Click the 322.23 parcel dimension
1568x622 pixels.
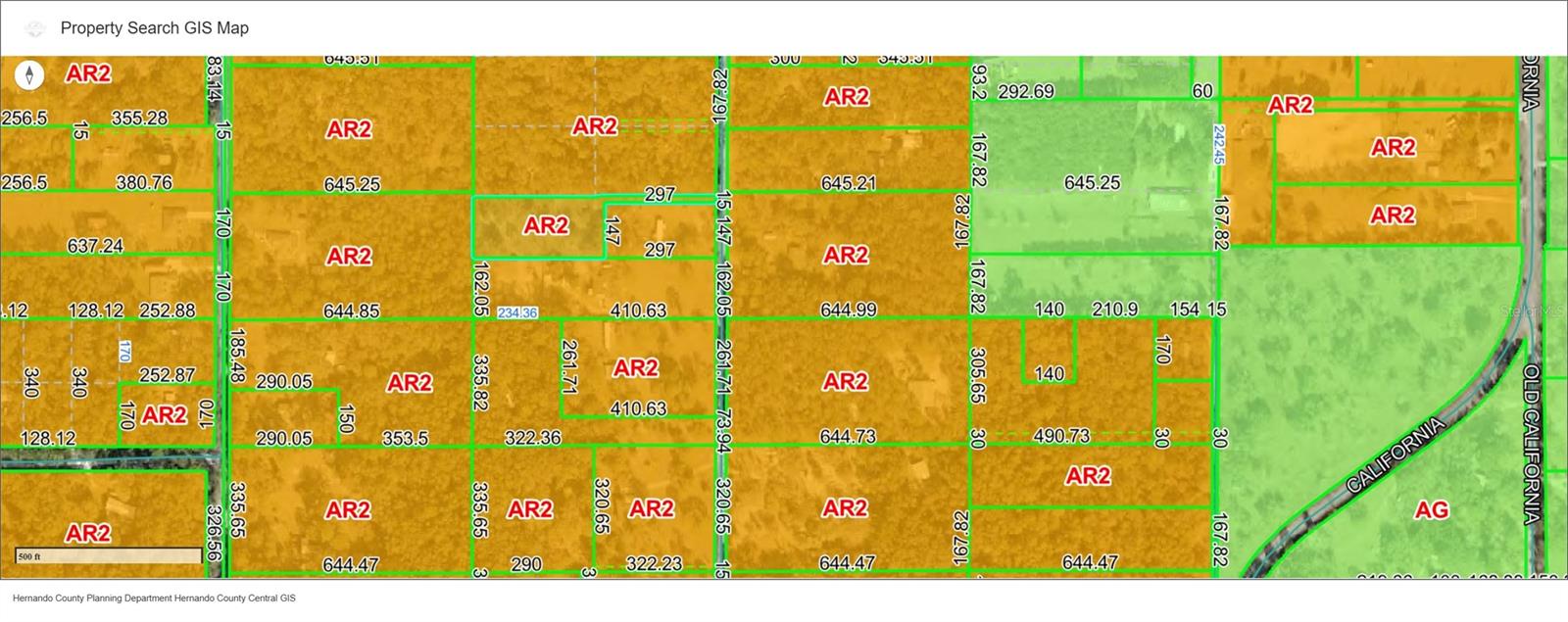pyautogui.click(x=655, y=564)
